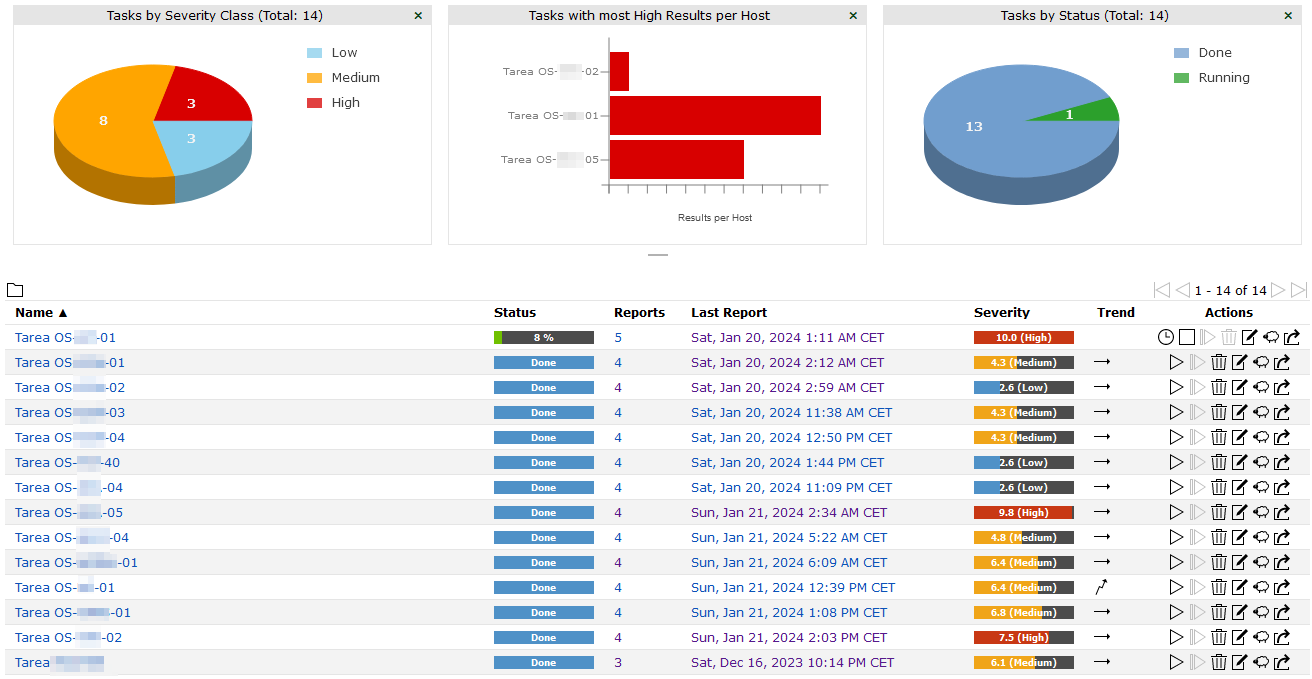The width and height of the screenshot is (1312, 679).
Task: Stop the running task with 10.0 (High) severity
Action: (1187, 338)
